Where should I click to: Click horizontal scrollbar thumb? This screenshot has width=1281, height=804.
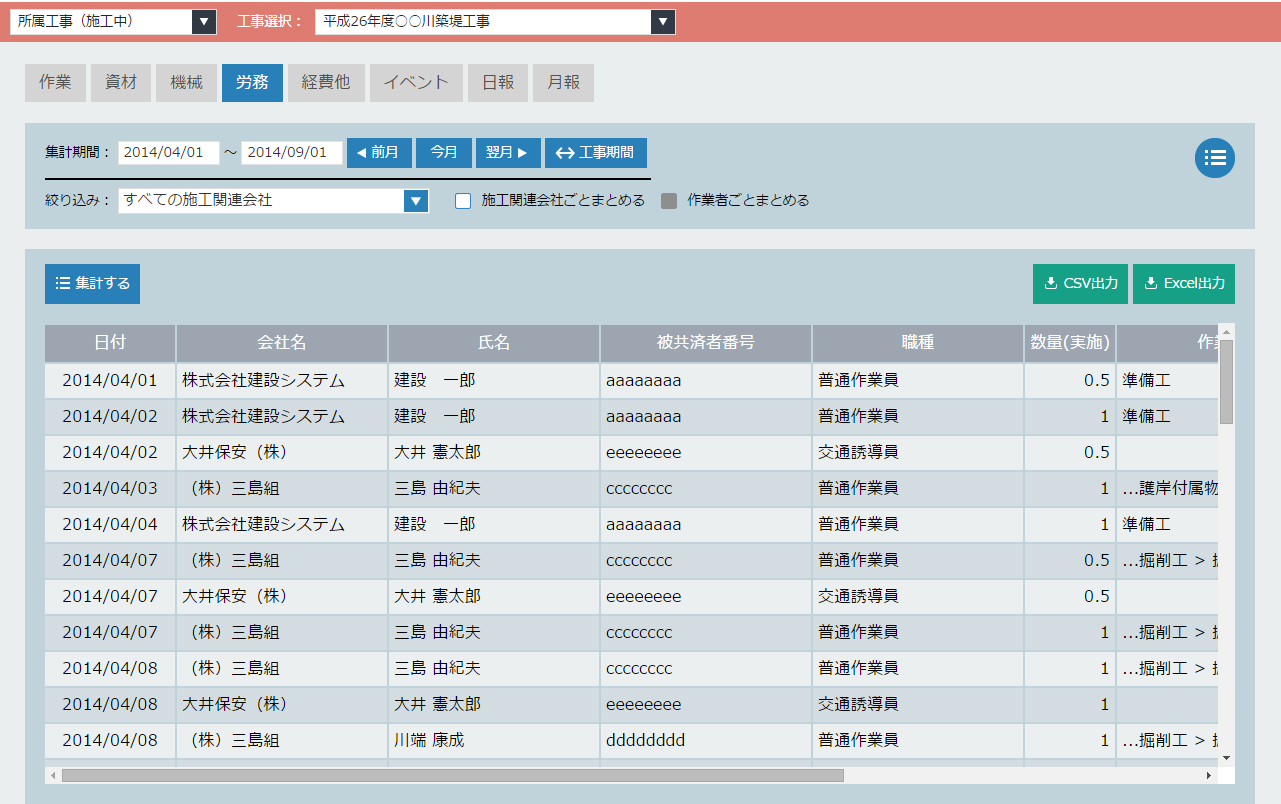pos(453,775)
